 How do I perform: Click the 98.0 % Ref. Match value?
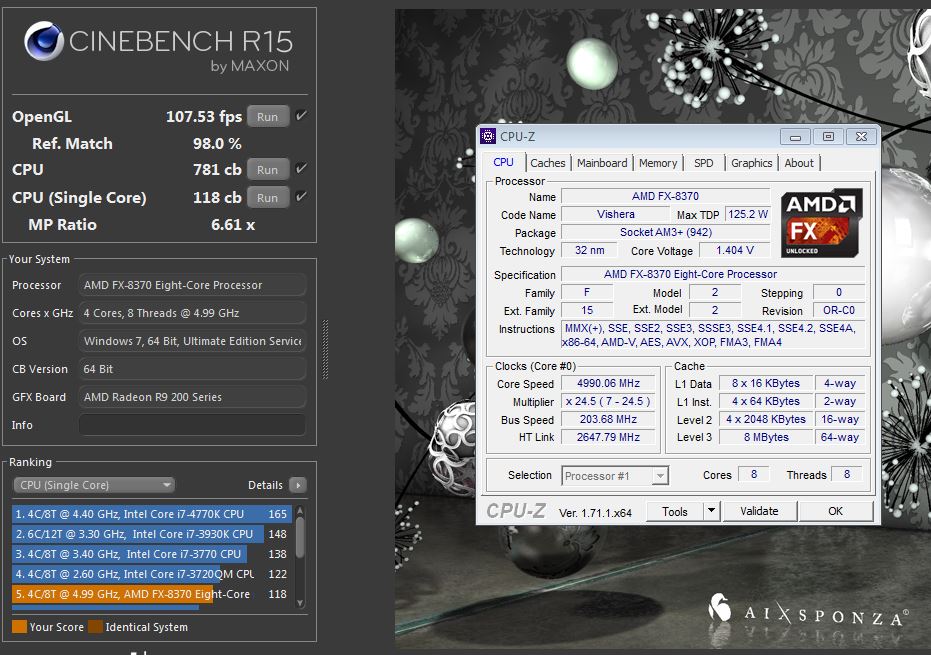point(217,143)
